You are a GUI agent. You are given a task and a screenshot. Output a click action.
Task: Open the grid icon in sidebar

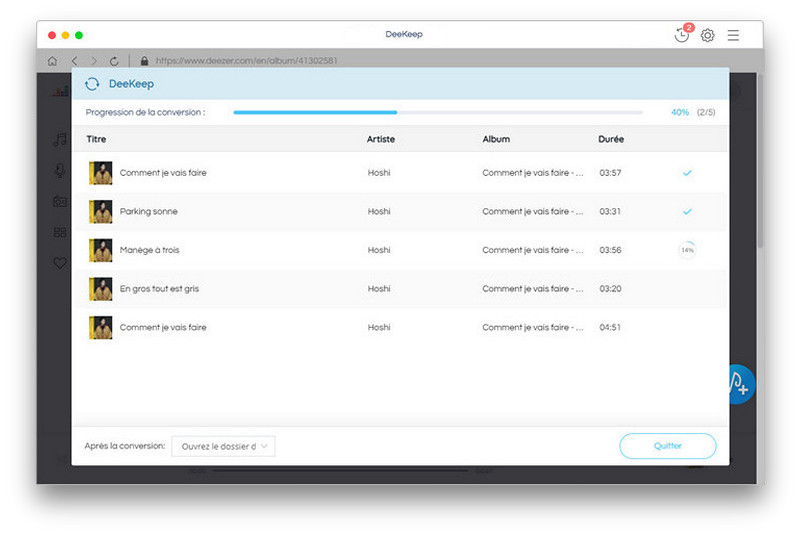point(60,233)
